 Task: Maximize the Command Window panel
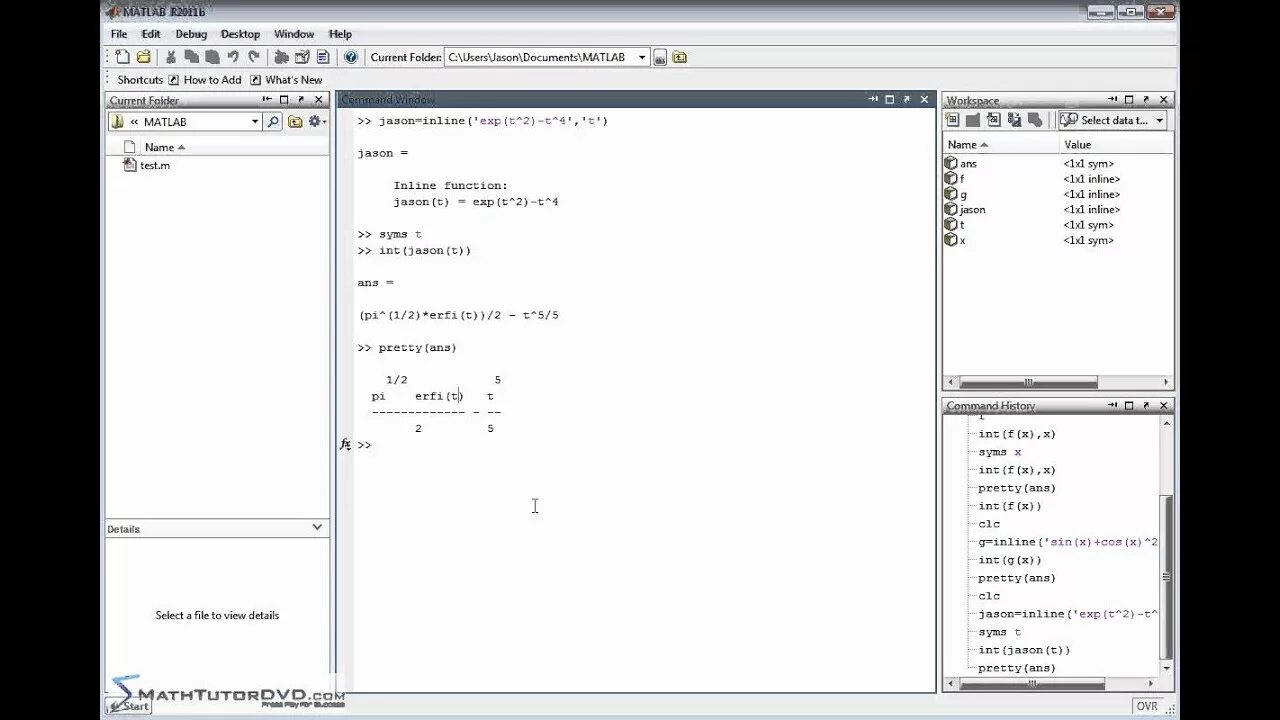point(889,99)
